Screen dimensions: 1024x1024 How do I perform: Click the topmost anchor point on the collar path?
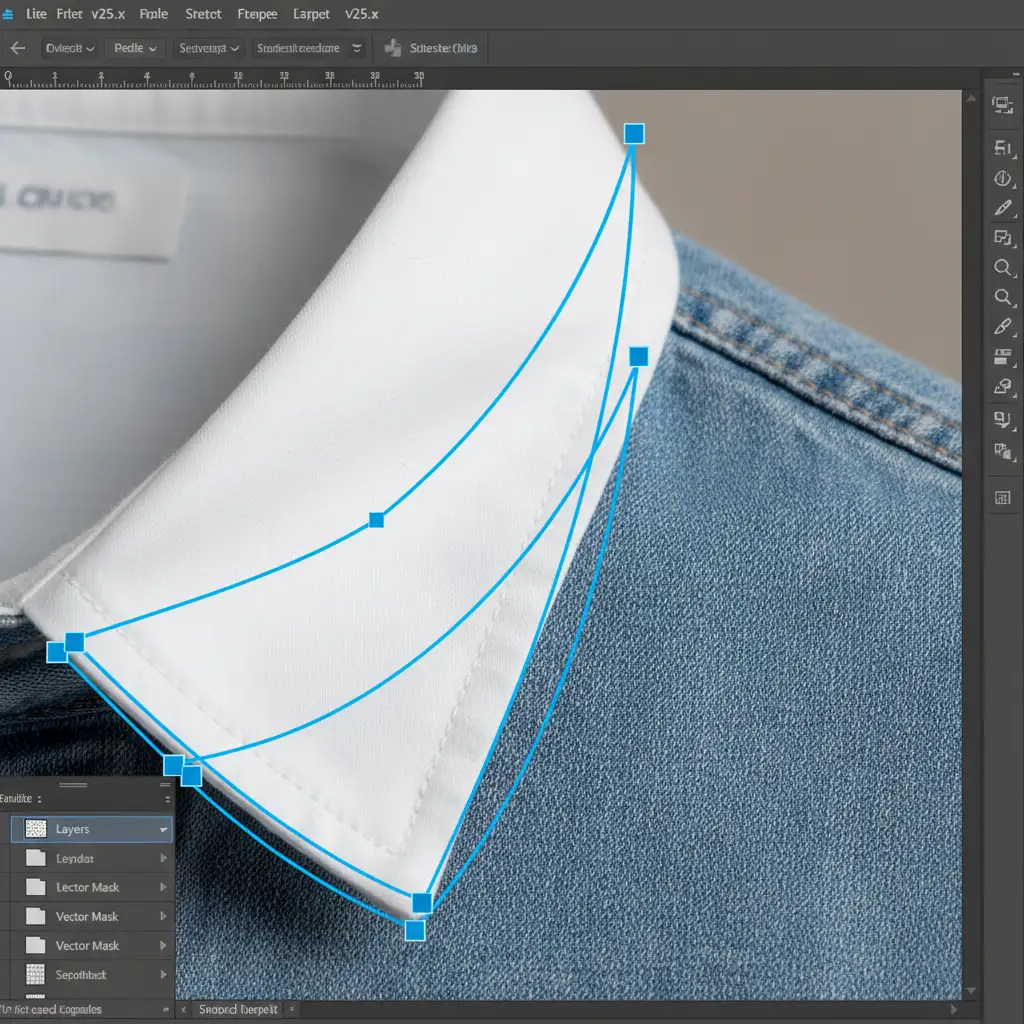pos(634,133)
